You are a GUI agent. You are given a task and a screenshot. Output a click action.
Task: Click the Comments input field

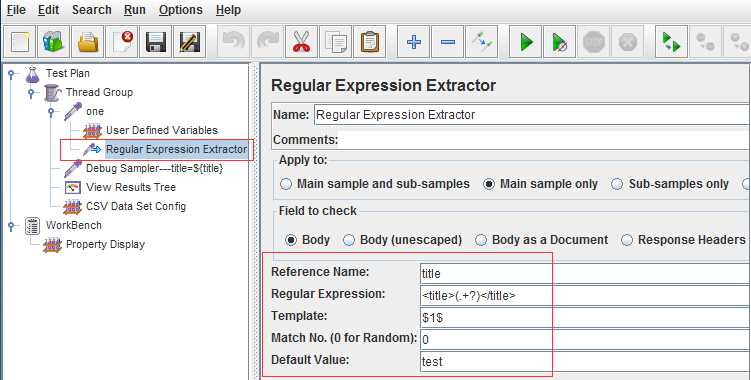point(545,140)
